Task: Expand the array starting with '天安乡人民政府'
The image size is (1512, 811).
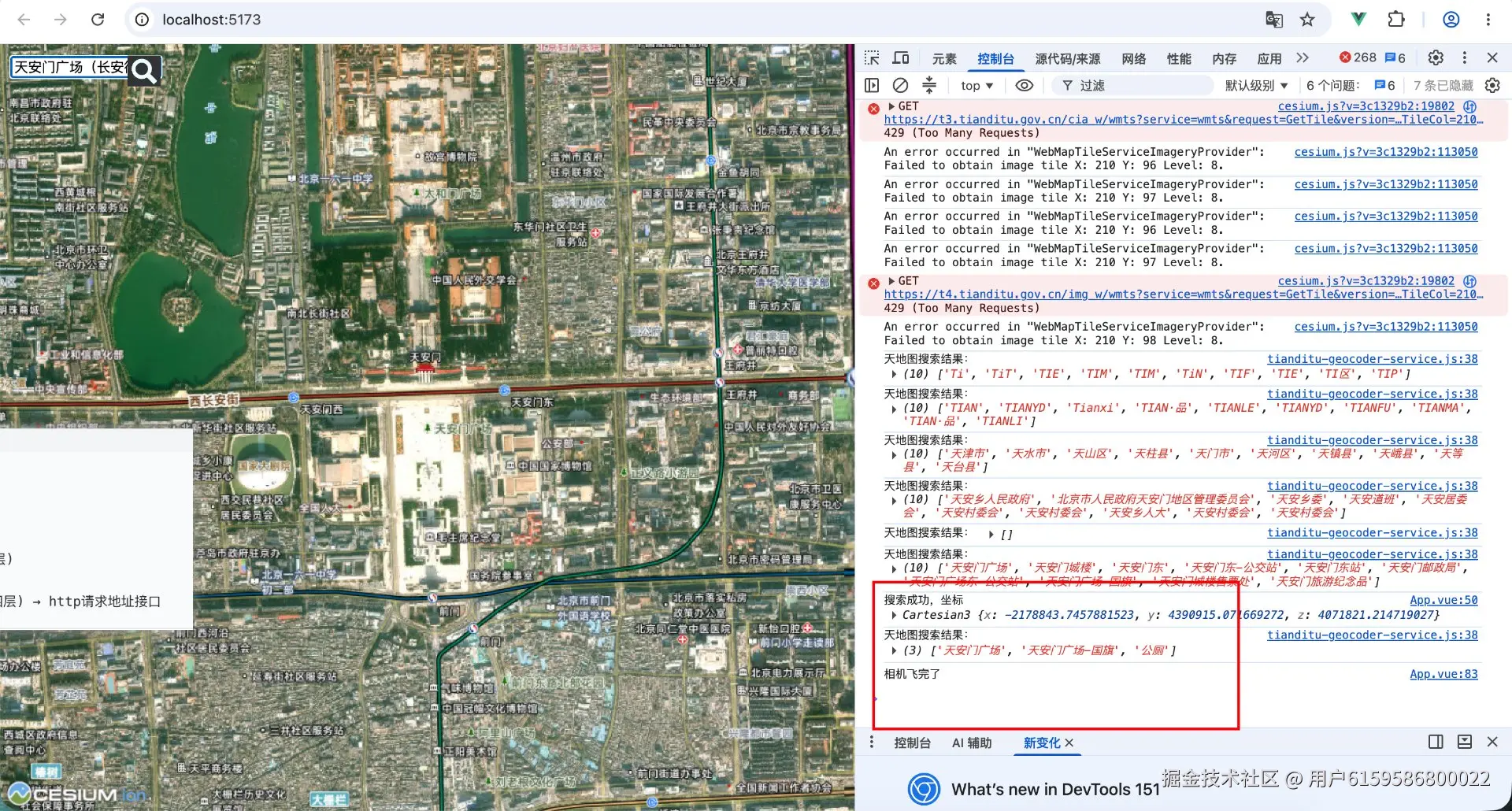Action: coord(894,500)
